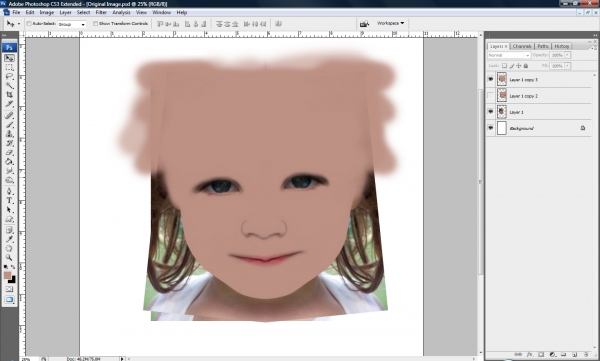Toggle lock position icon

tap(518, 66)
